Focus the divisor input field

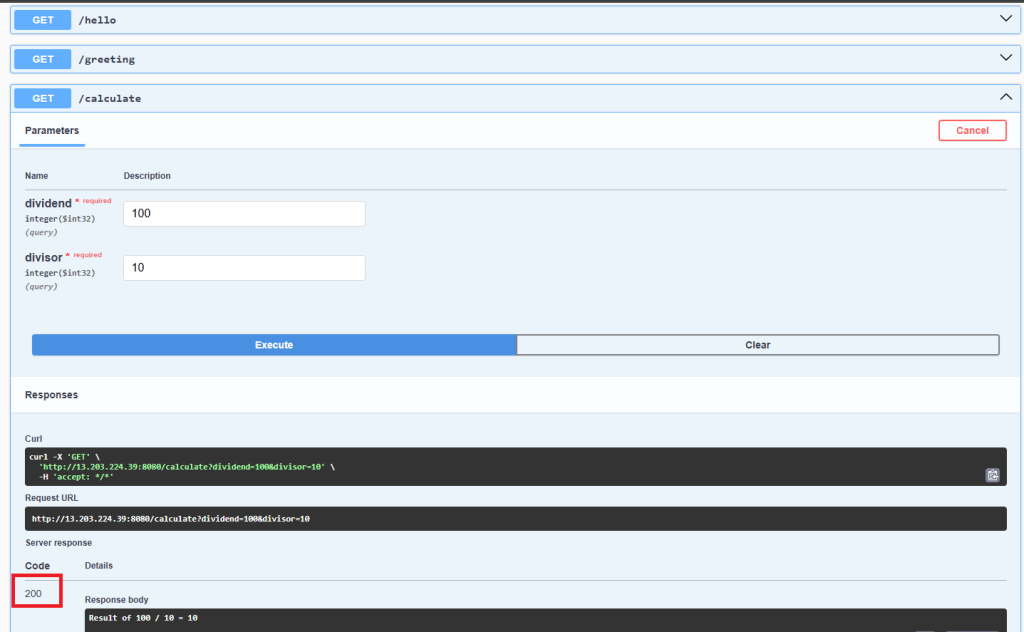point(244,268)
